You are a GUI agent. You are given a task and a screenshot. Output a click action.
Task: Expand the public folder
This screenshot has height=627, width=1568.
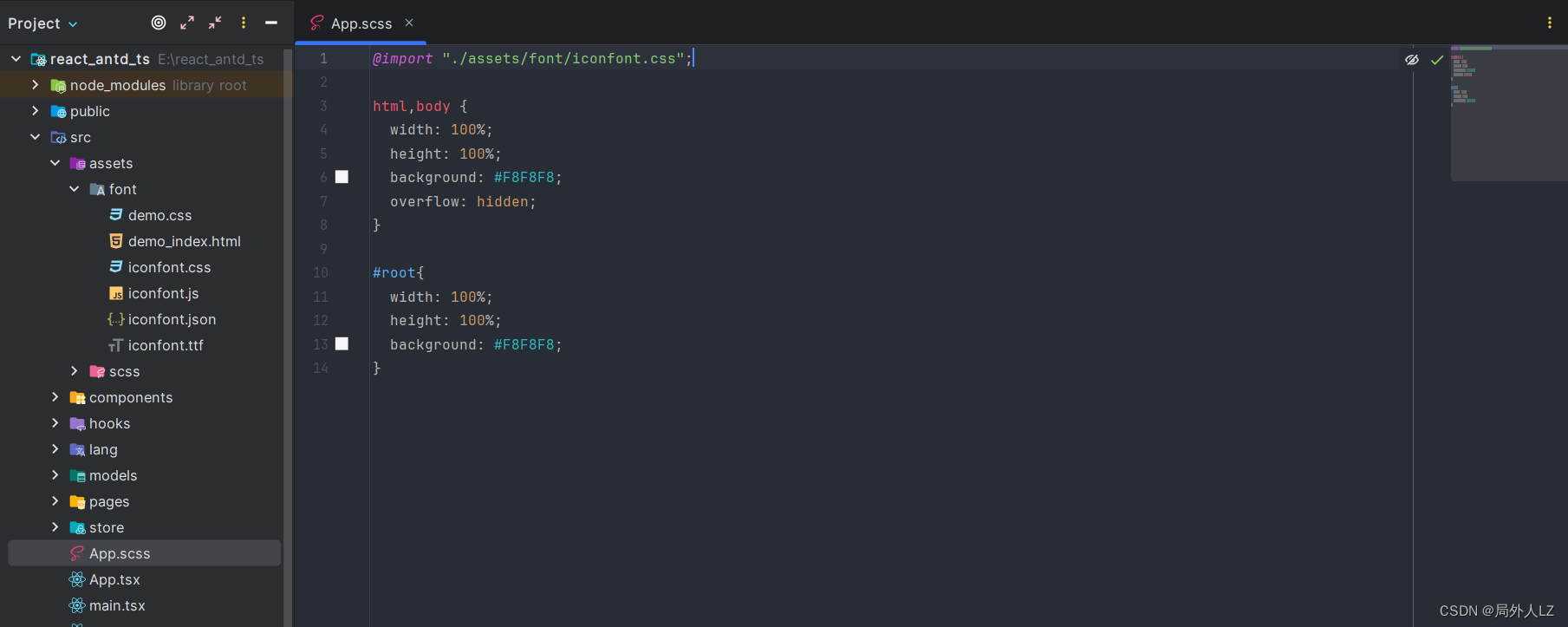coord(36,111)
